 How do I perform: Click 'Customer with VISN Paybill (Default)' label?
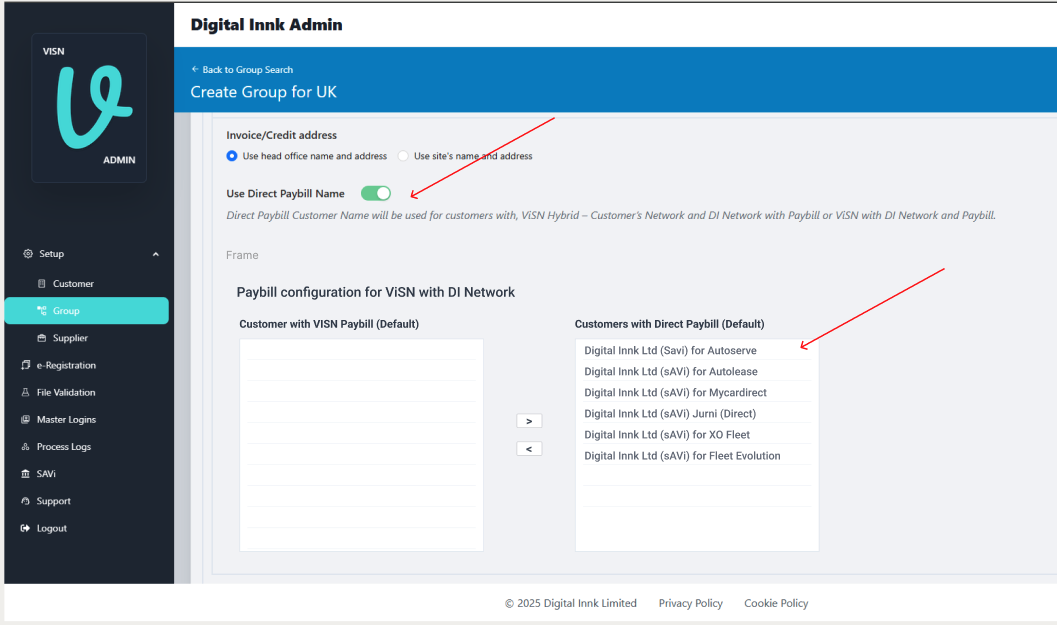[329, 324]
